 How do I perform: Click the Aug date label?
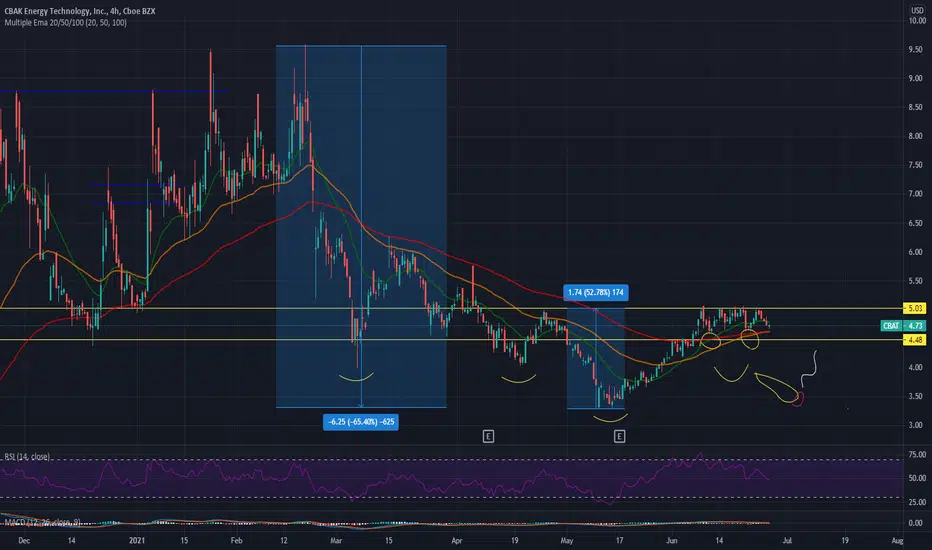898,540
